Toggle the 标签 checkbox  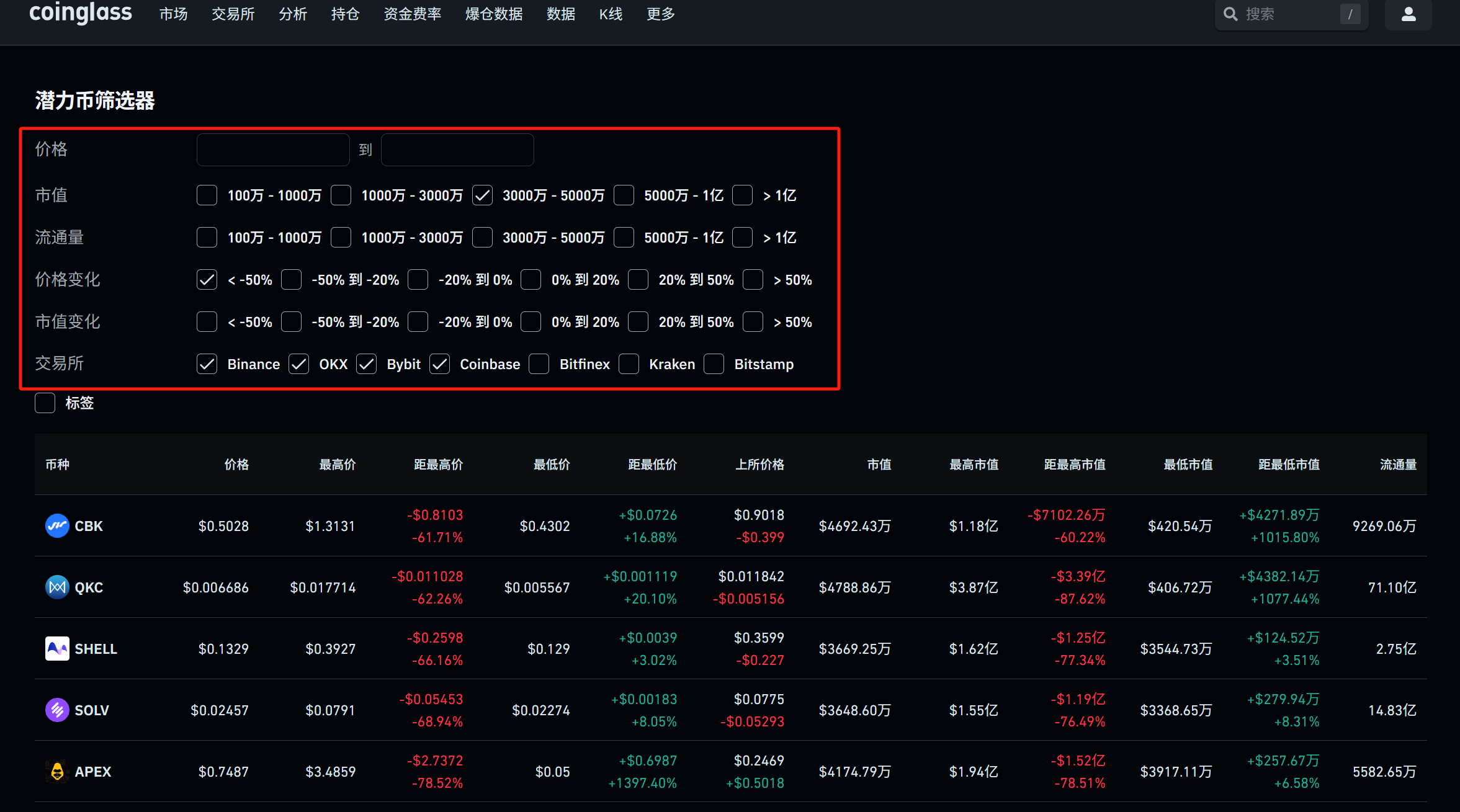pos(45,403)
